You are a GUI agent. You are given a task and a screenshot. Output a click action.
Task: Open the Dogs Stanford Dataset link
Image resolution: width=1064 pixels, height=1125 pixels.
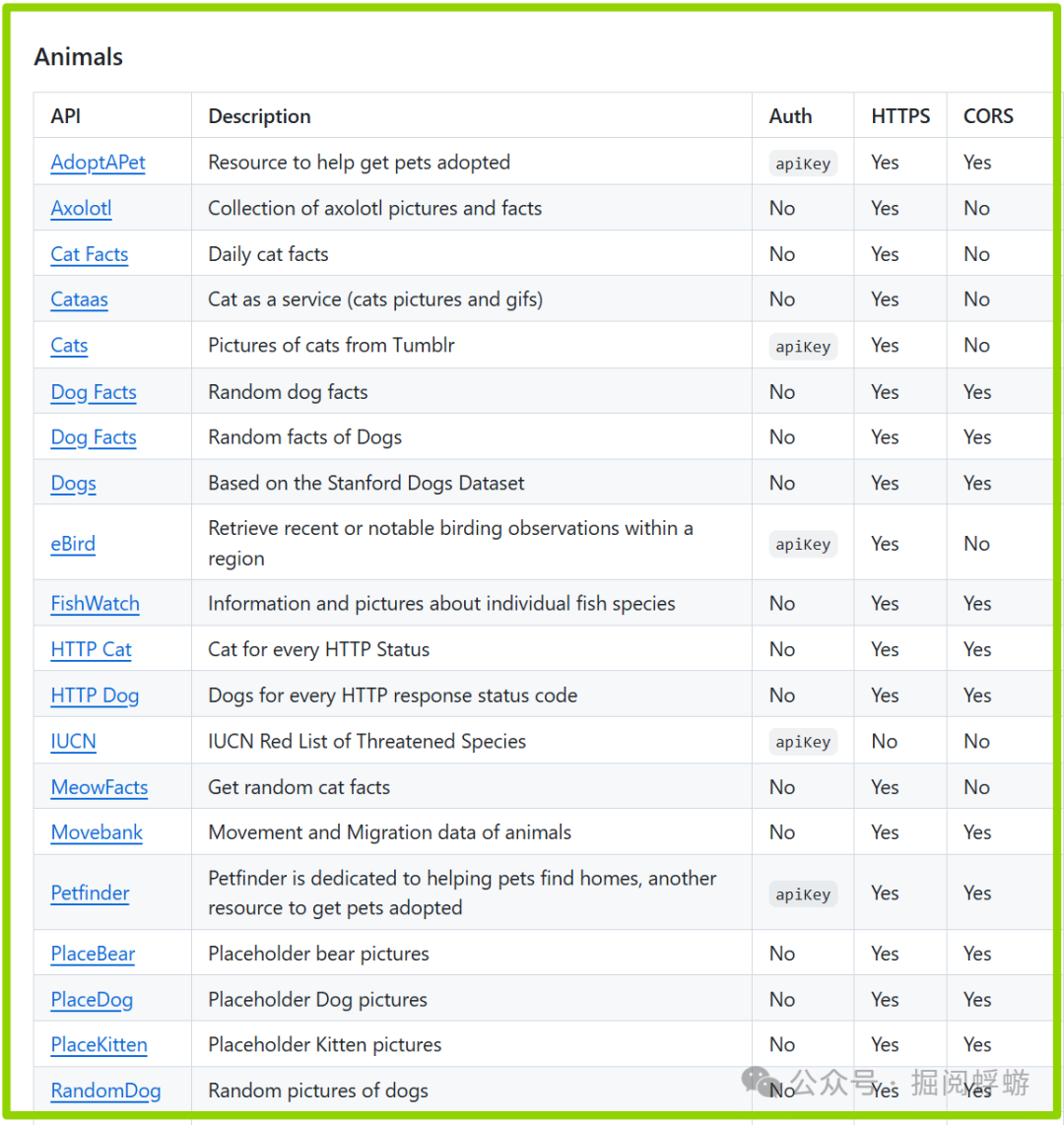pyautogui.click(x=73, y=484)
